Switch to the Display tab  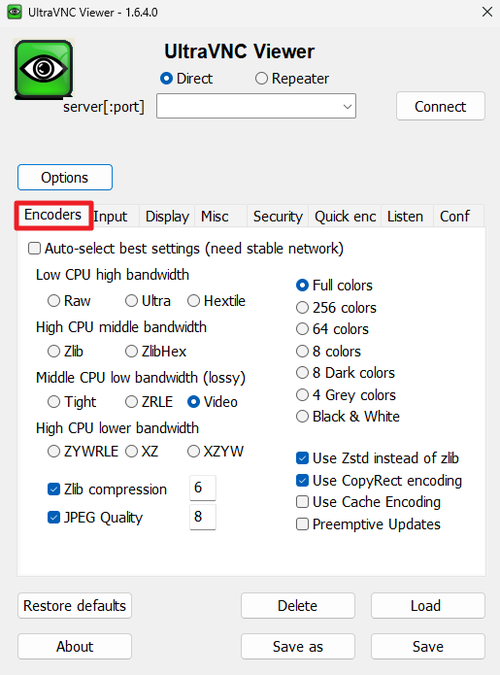coord(167,216)
